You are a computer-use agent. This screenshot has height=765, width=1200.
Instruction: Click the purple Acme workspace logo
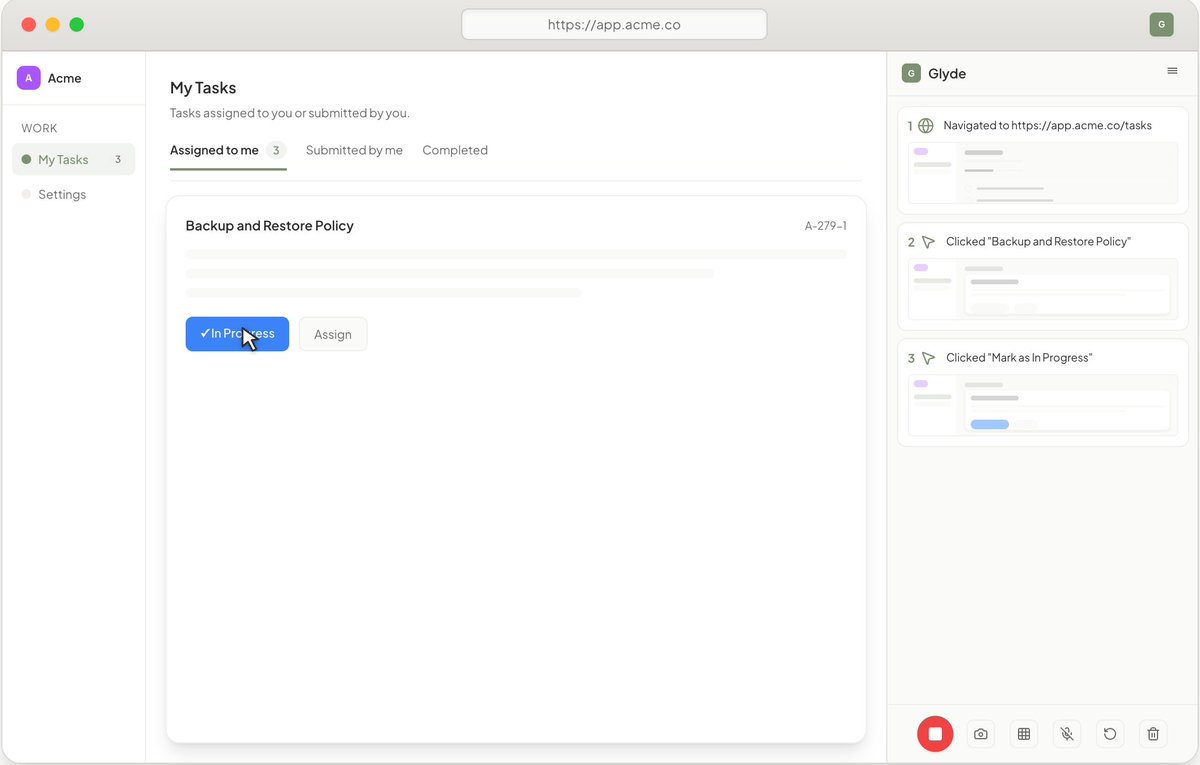pyautogui.click(x=28, y=78)
